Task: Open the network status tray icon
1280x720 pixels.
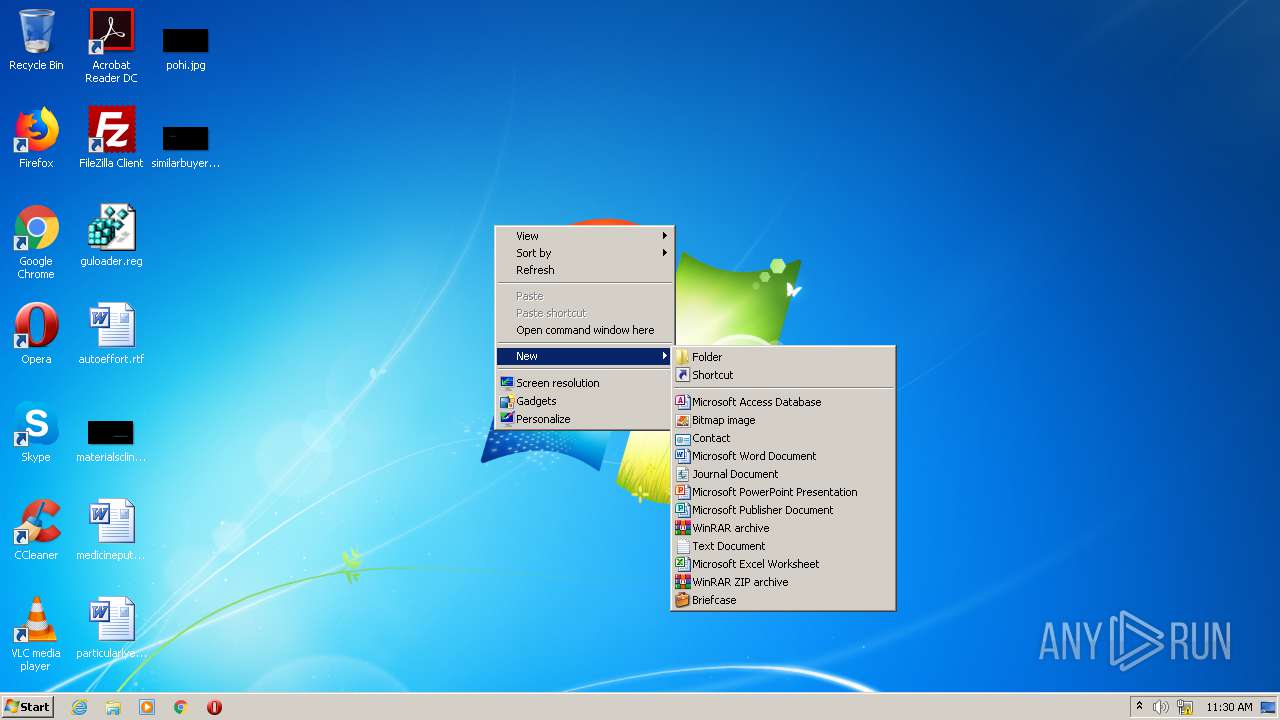Action: (1185, 707)
